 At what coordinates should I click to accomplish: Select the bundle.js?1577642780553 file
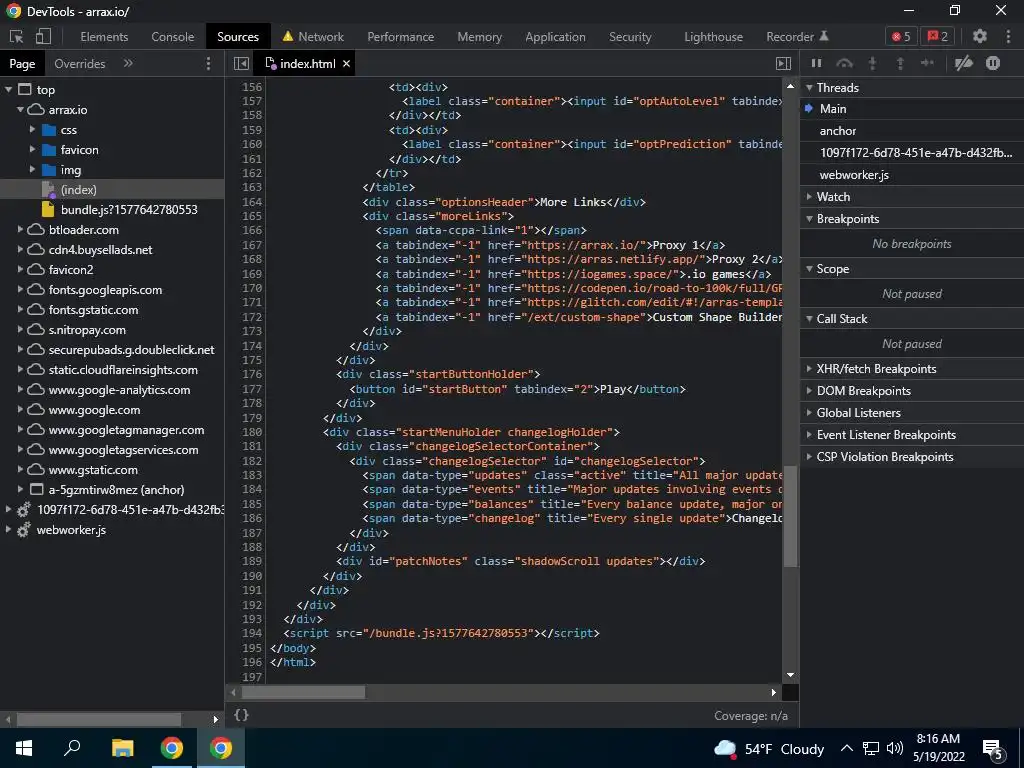point(129,210)
